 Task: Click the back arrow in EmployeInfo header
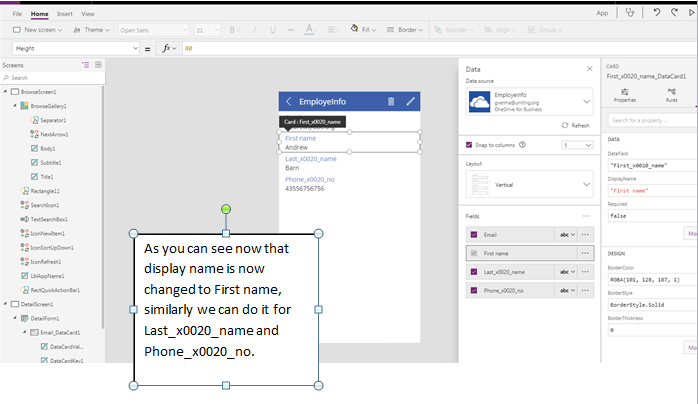(288, 101)
